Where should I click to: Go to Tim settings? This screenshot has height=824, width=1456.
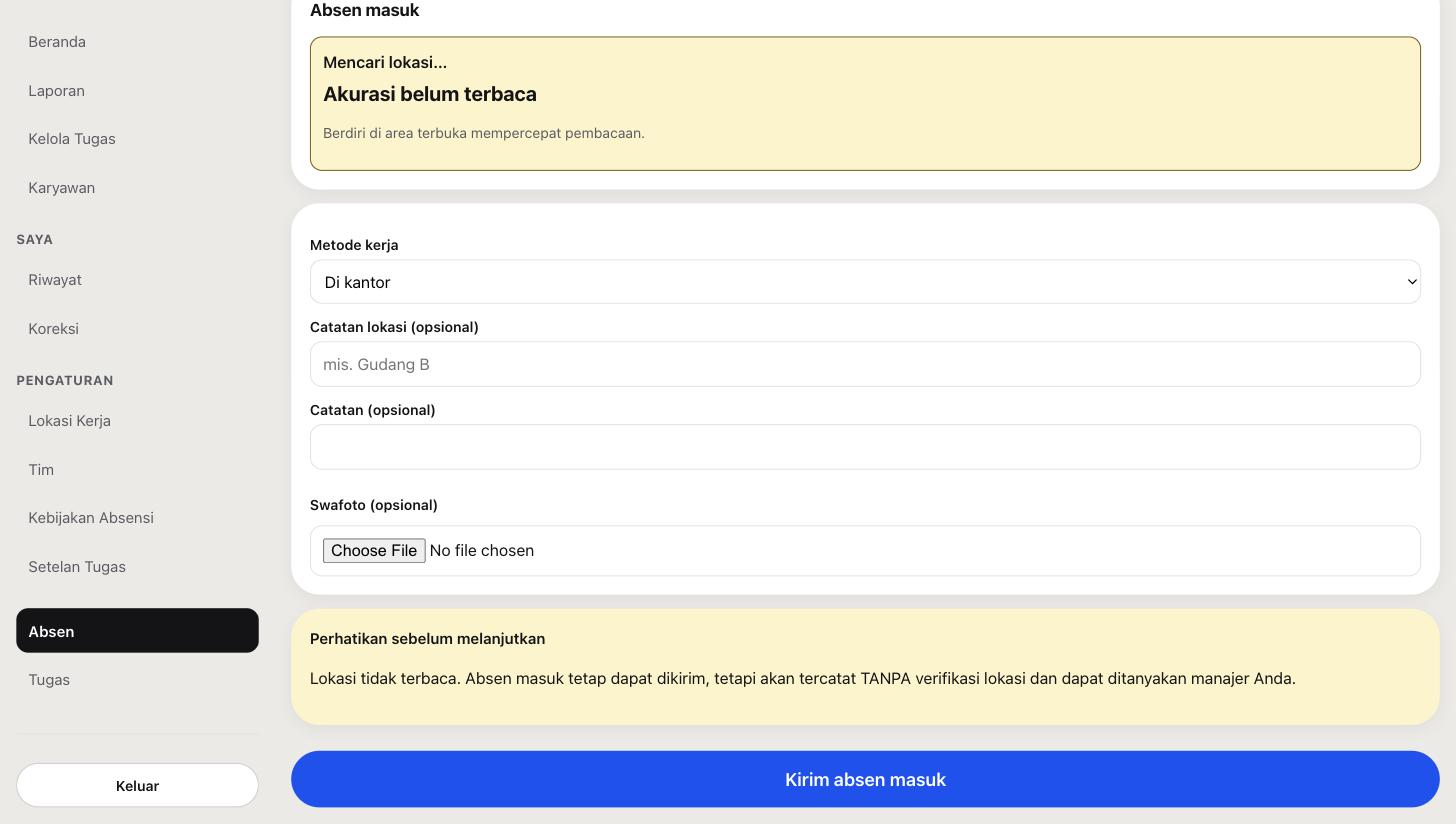coord(137,470)
